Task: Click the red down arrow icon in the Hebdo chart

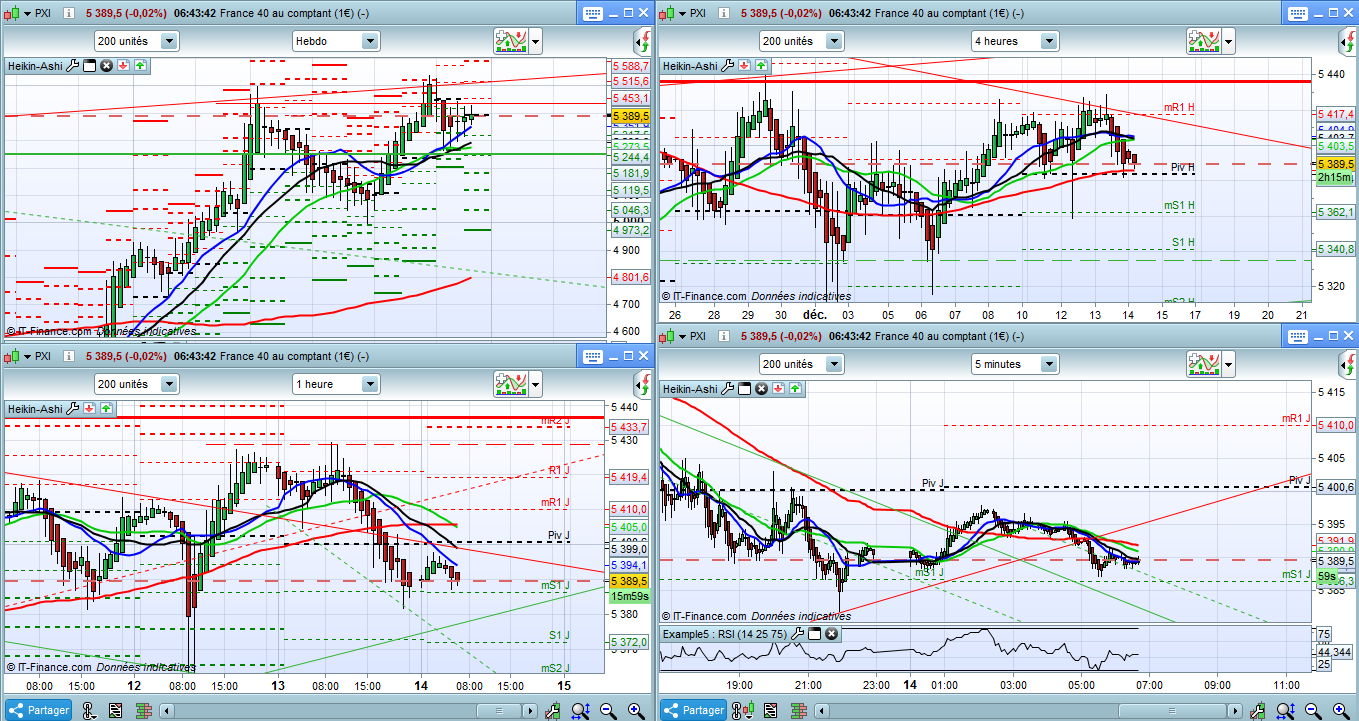Action: click(x=123, y=66)
